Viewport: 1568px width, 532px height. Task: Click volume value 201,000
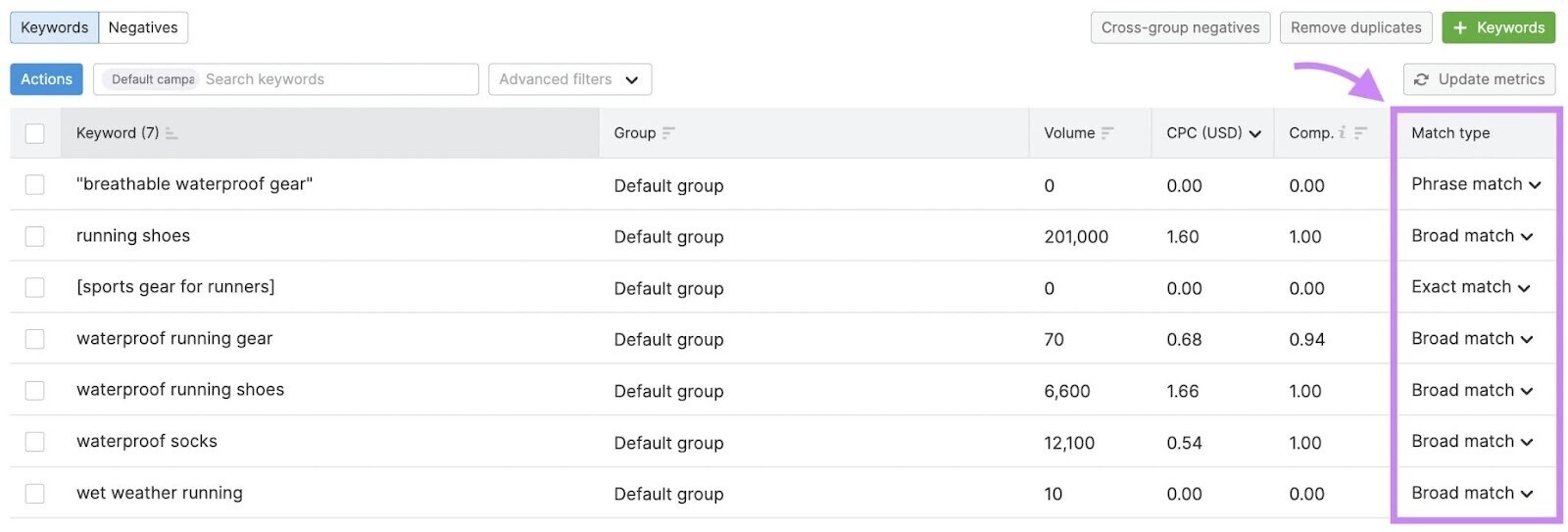pyautogui.click(x=1076, y=237)
